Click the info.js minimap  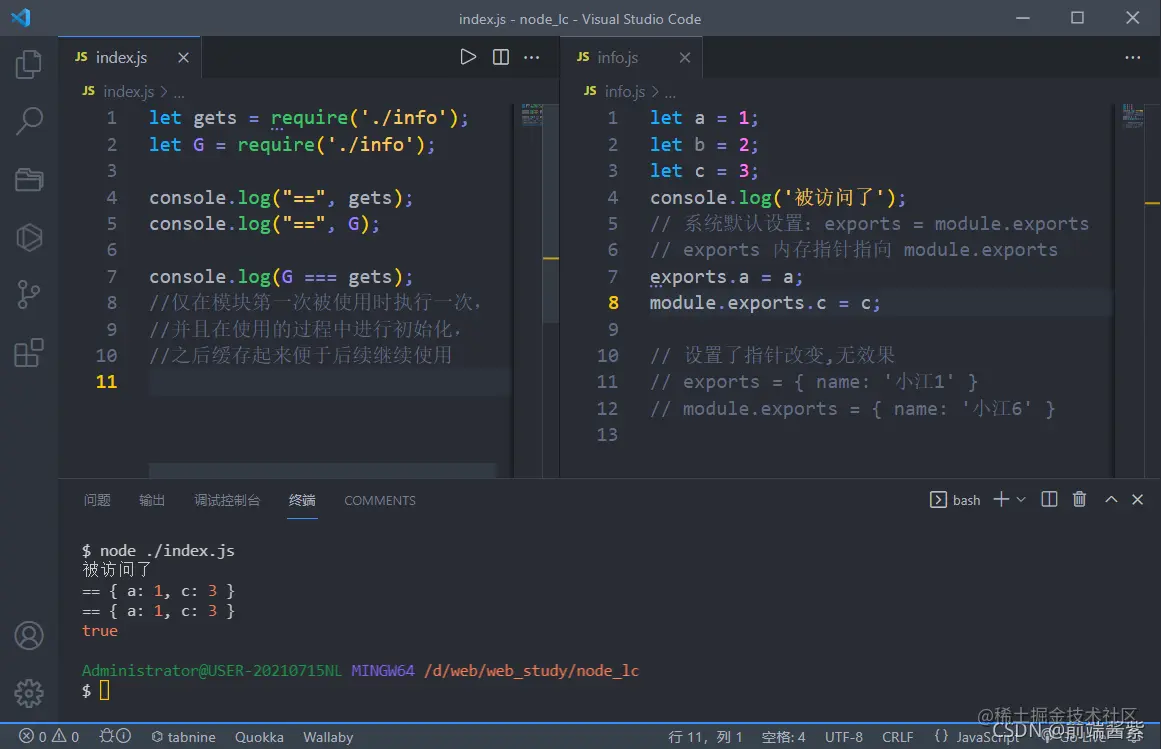pos(1133,115)
